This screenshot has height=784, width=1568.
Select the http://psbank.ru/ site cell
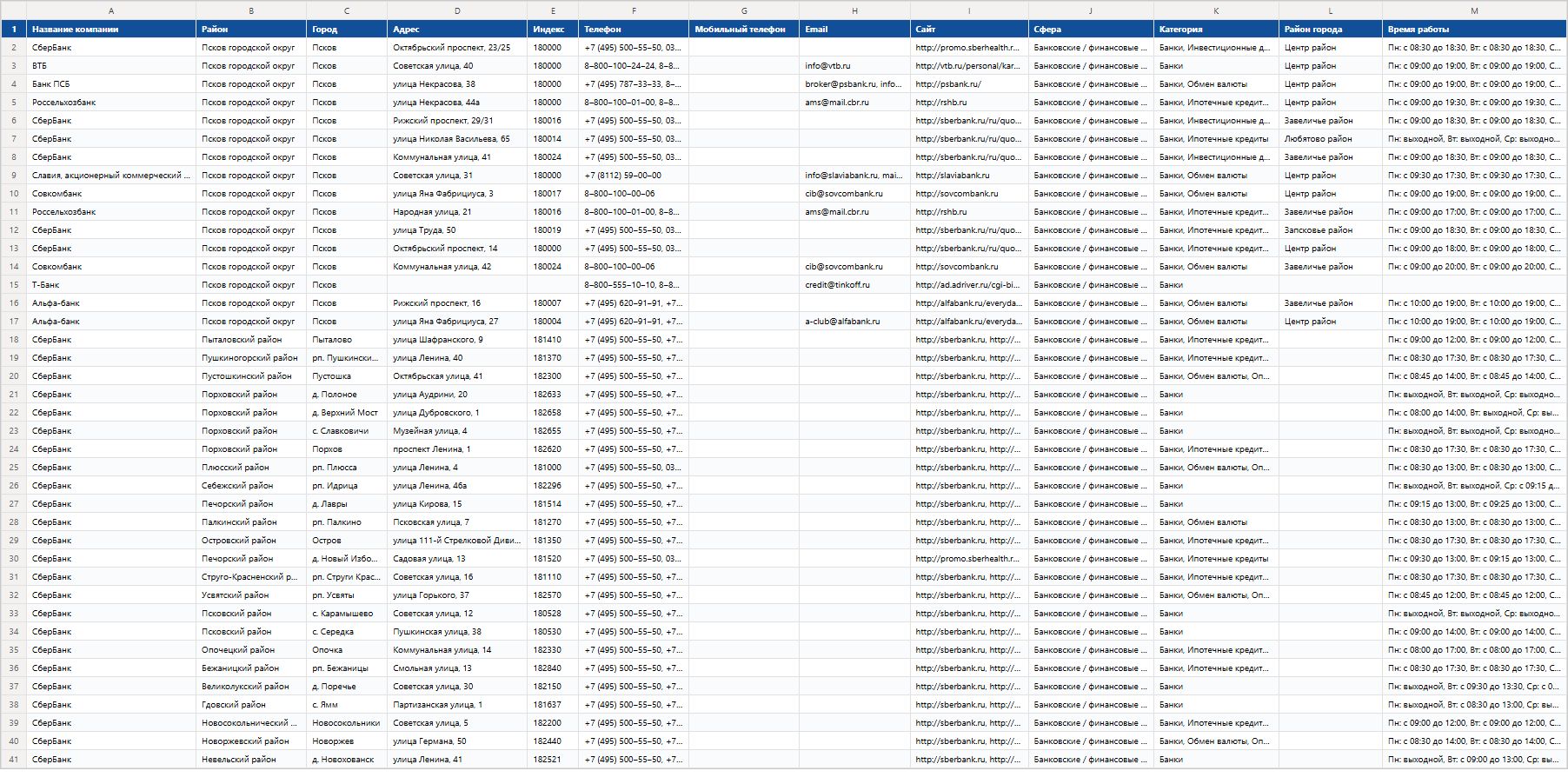(x=969, y=84)
